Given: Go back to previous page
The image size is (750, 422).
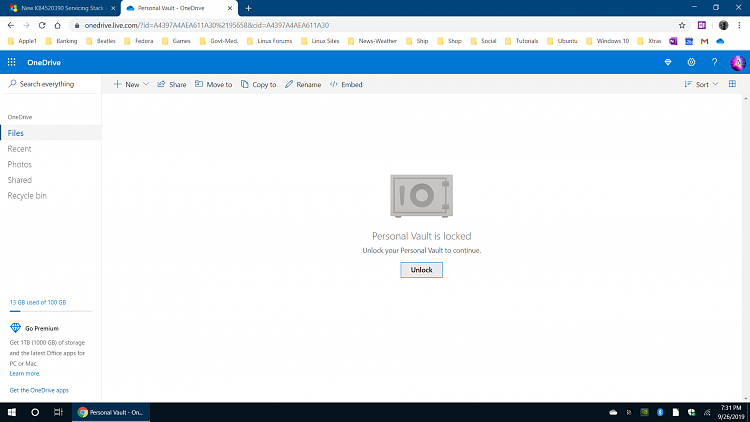Looking at the screenshot, I should [x=11, y=25].
